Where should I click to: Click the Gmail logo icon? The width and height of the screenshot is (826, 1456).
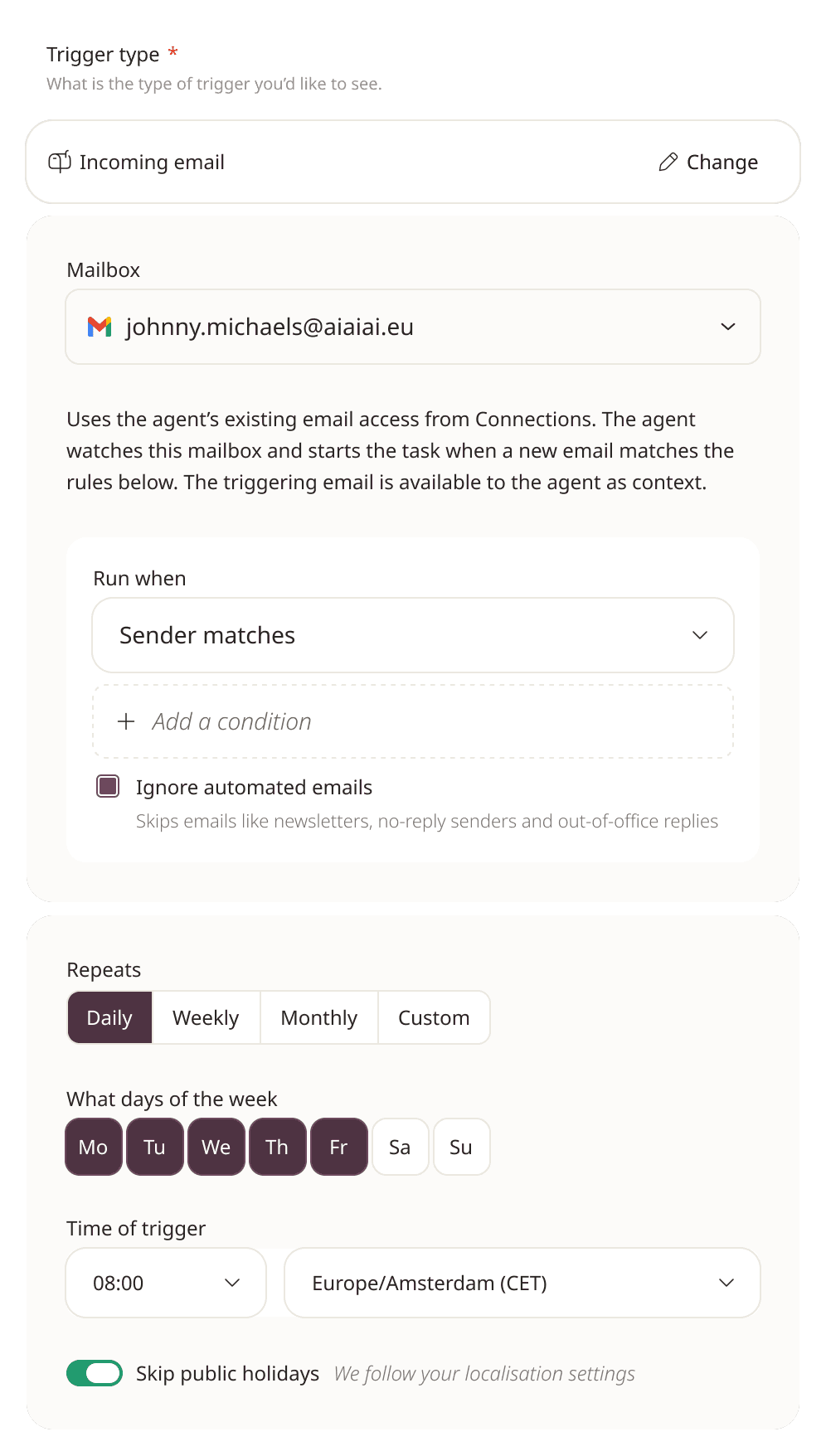(100, 327)
